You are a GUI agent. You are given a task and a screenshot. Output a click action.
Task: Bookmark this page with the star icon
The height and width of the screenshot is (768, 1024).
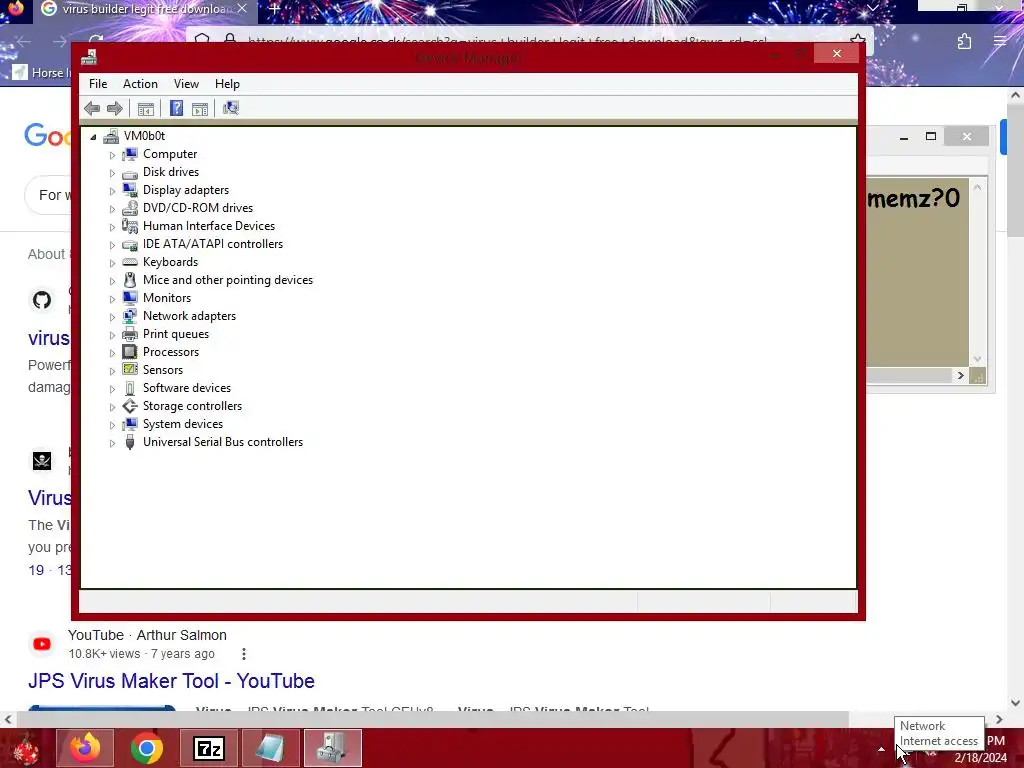click(857, 41)
